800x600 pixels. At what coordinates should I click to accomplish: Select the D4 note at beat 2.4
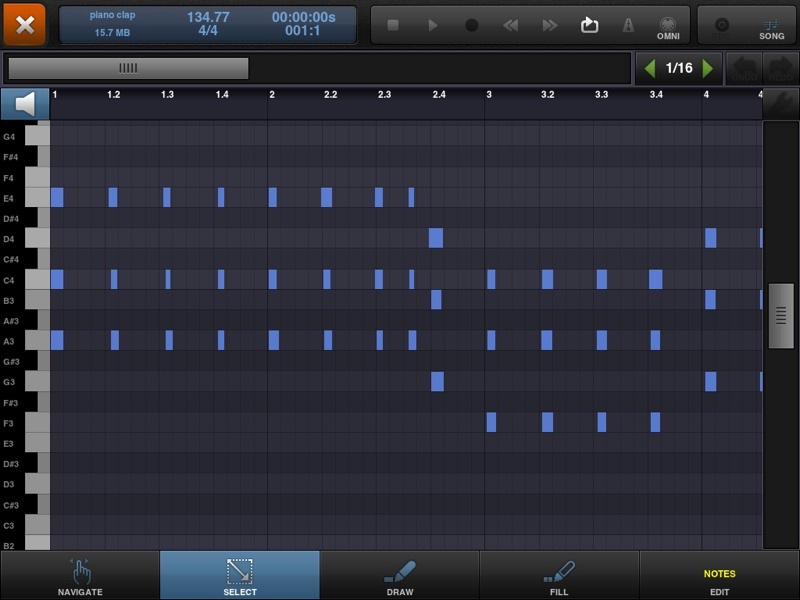pyautogui.click(x=436, y=238)
